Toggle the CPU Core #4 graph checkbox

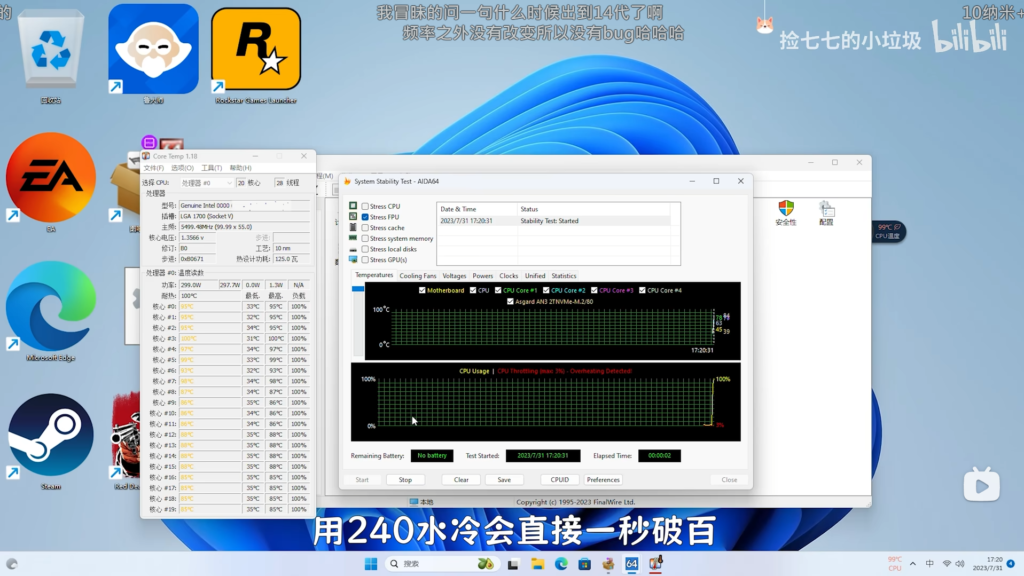642,291
